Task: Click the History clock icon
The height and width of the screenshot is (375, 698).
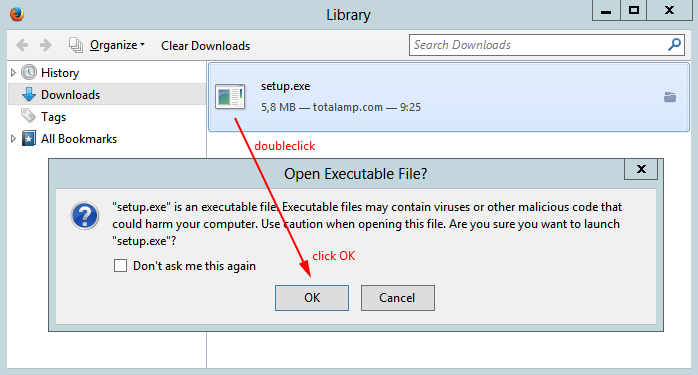Action: click(x=29, y=72)
